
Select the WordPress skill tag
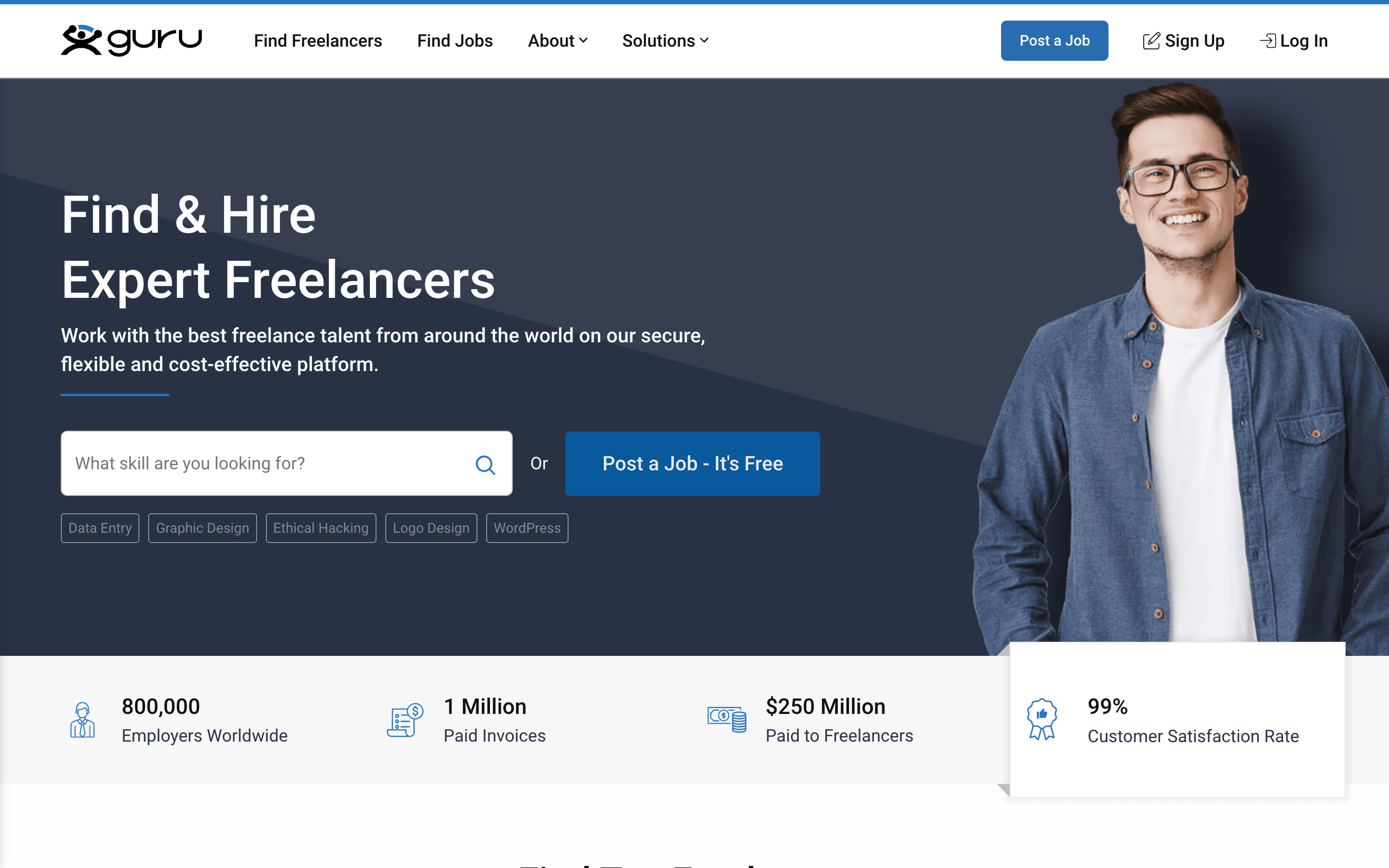click(527, 527)
